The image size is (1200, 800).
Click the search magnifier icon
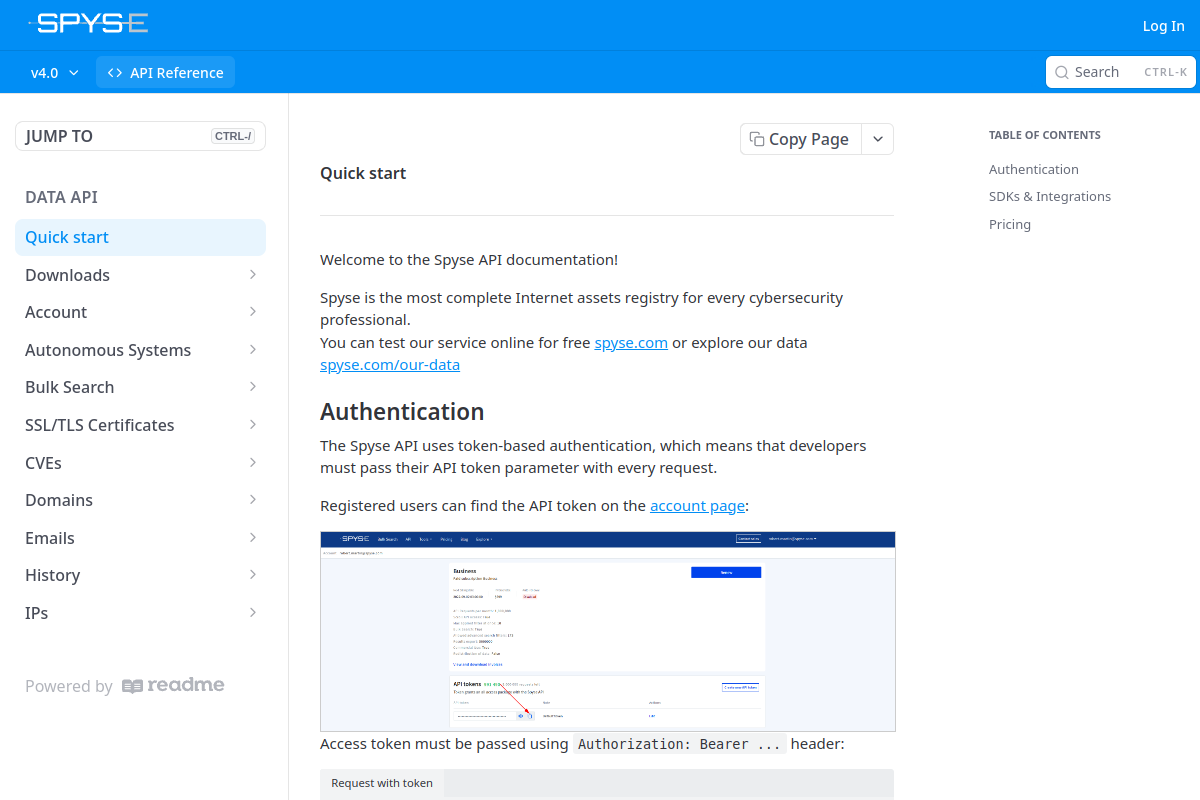click(1062, 72)
